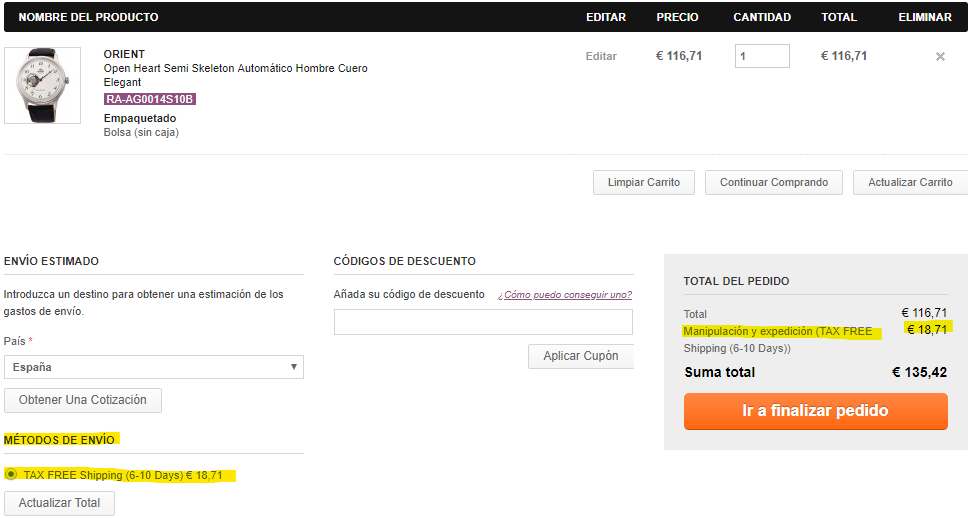Click the shipping cost € 18,71 in summary
The width and height of the screenshot is (969, 518).
click(x=927, y=329)
